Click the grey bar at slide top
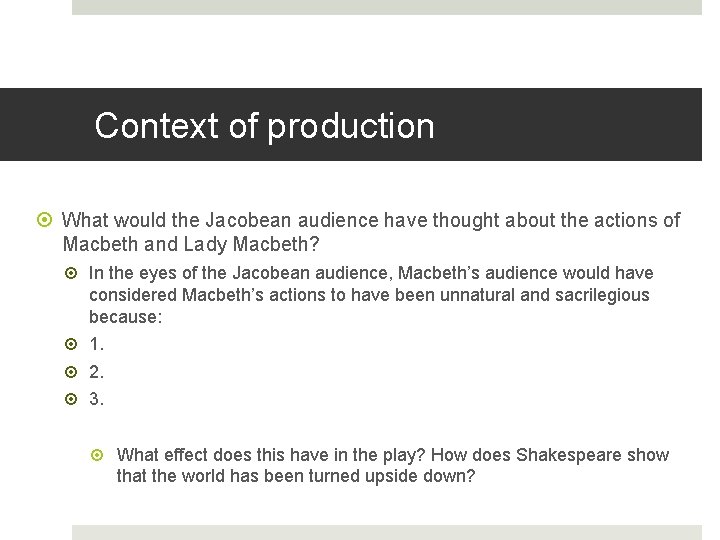 click(x=387, y=7)
